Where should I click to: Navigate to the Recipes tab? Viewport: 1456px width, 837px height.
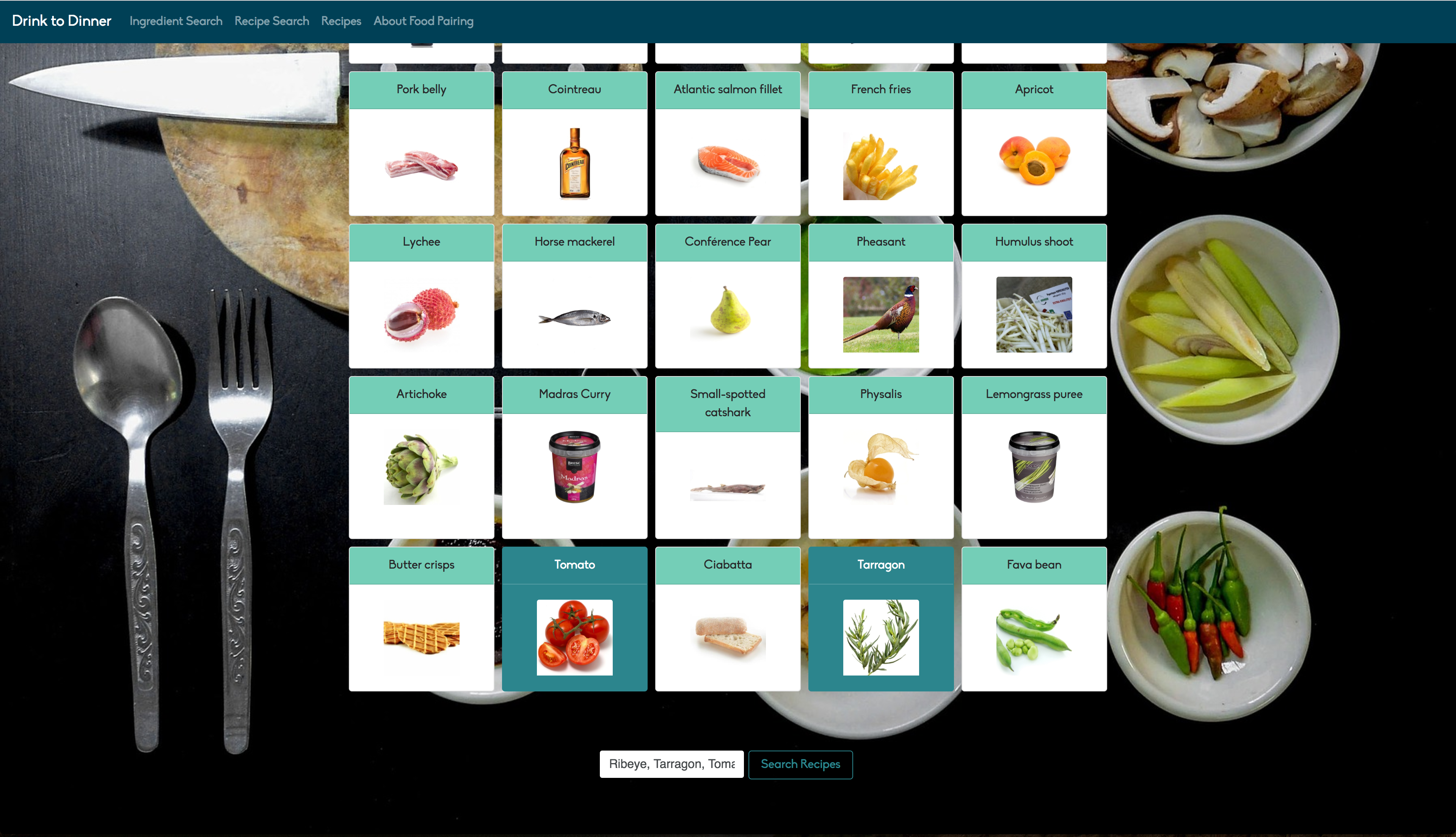point(341,20)
